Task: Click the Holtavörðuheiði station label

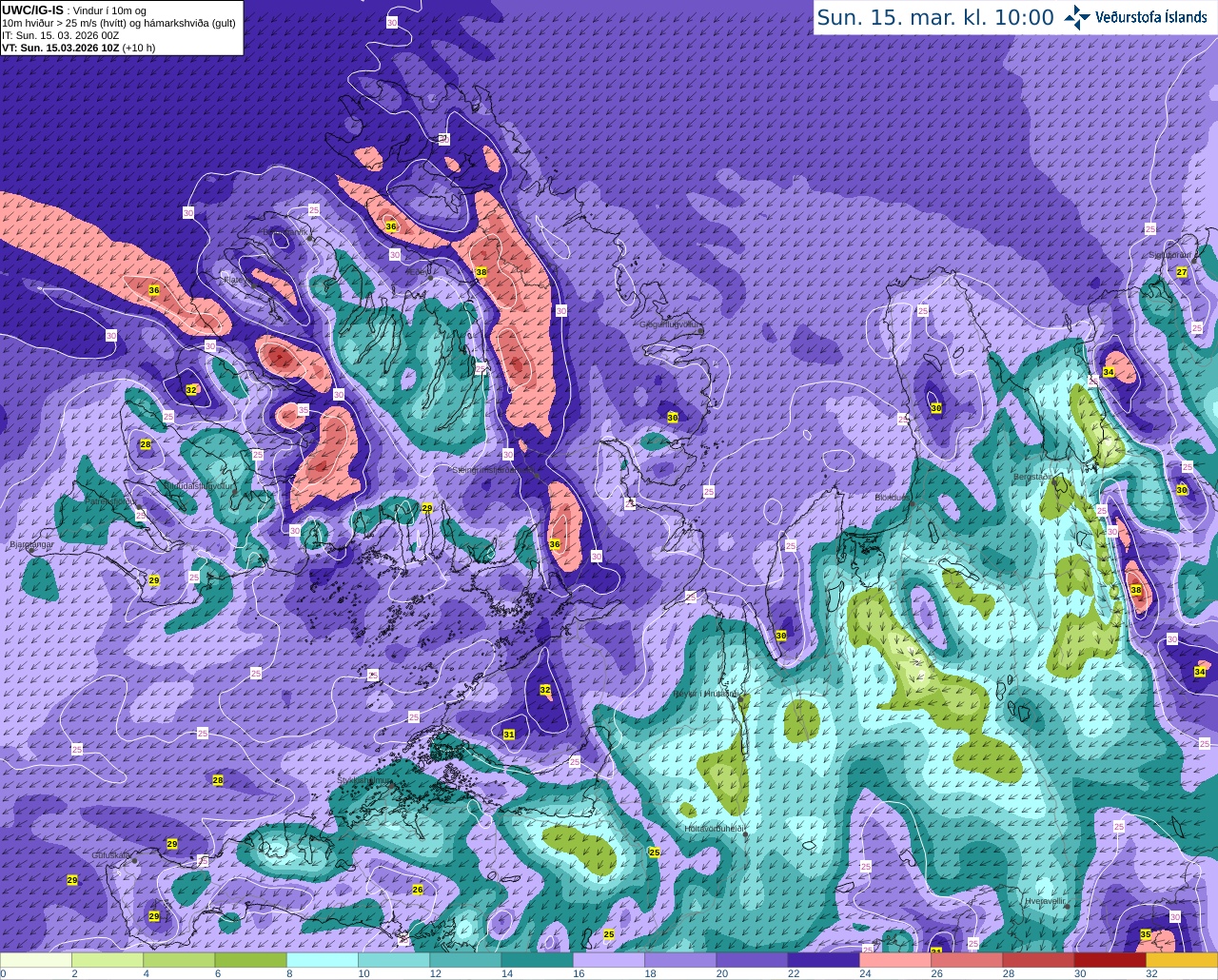Action: coord(714,829)
